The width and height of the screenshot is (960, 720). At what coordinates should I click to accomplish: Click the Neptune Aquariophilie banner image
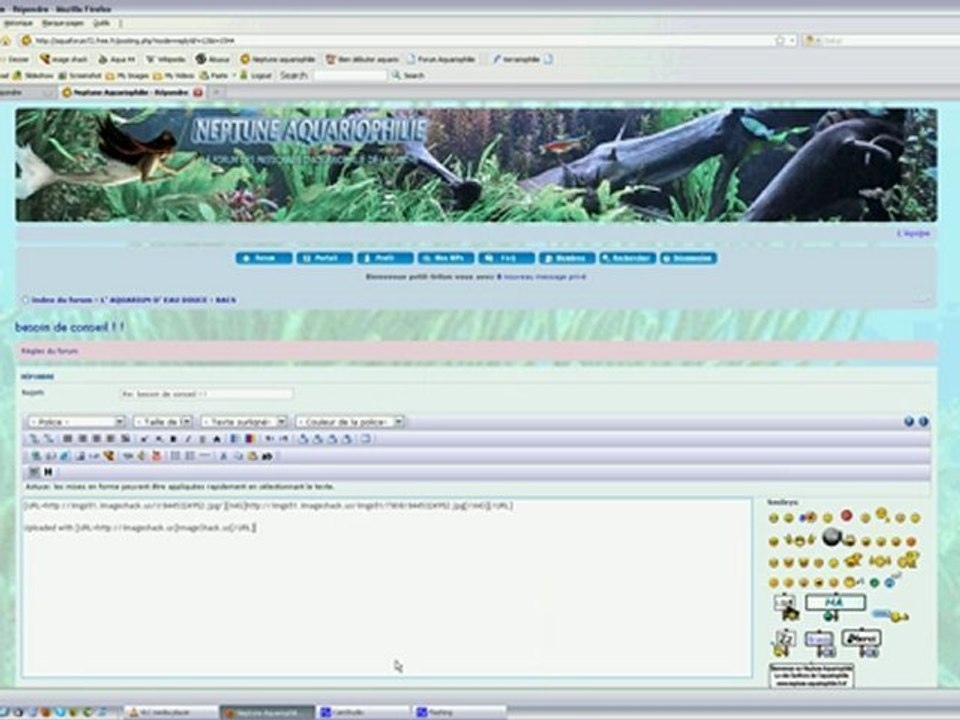[x=476, y=165]
